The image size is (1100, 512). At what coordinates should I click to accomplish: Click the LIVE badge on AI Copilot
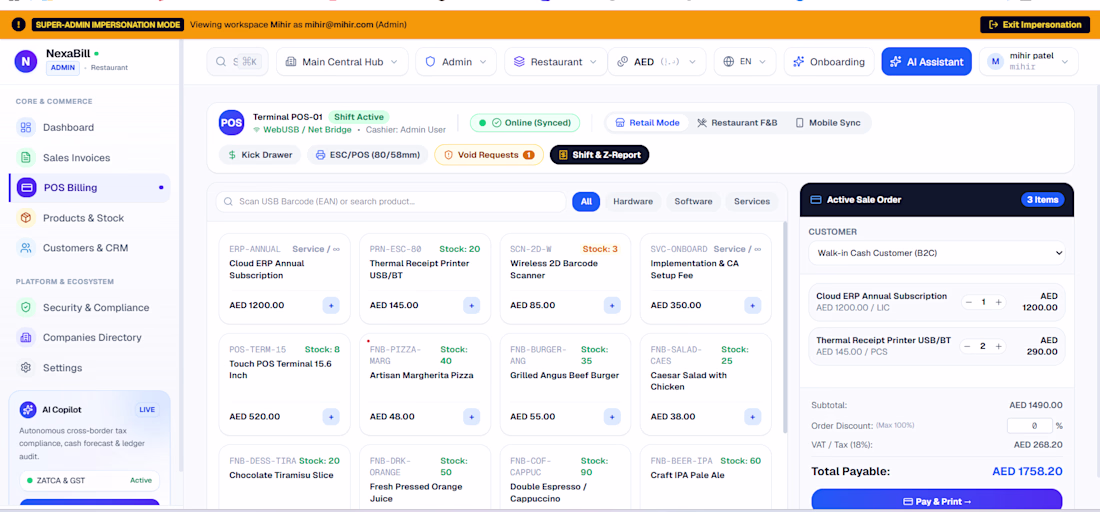pos(147,410)
